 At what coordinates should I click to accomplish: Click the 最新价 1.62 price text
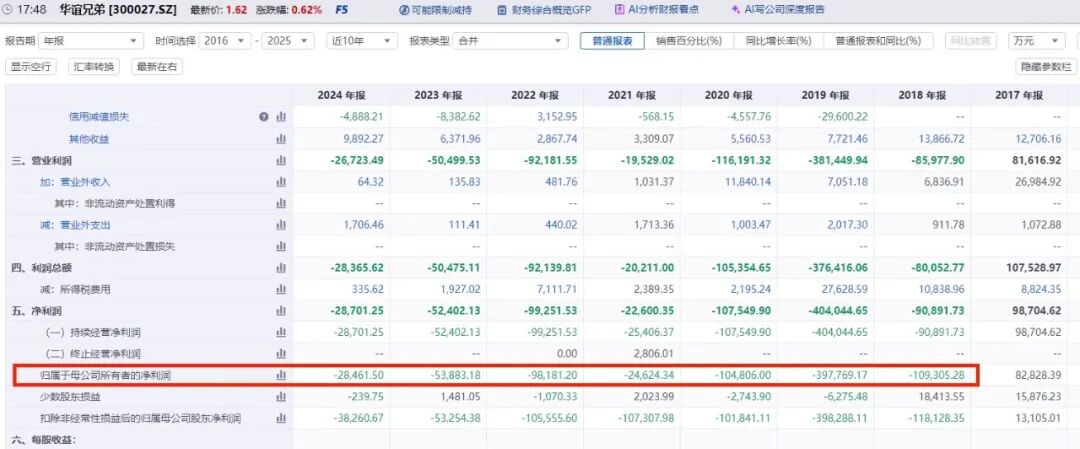218,10
